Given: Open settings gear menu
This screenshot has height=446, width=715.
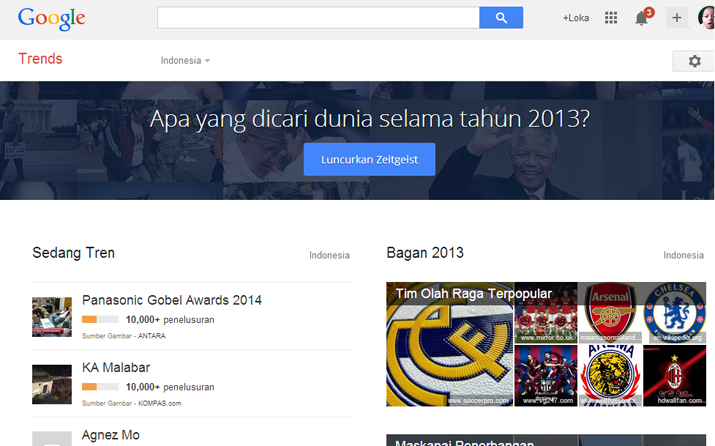Looking at the screenshot, I should 694,61.
